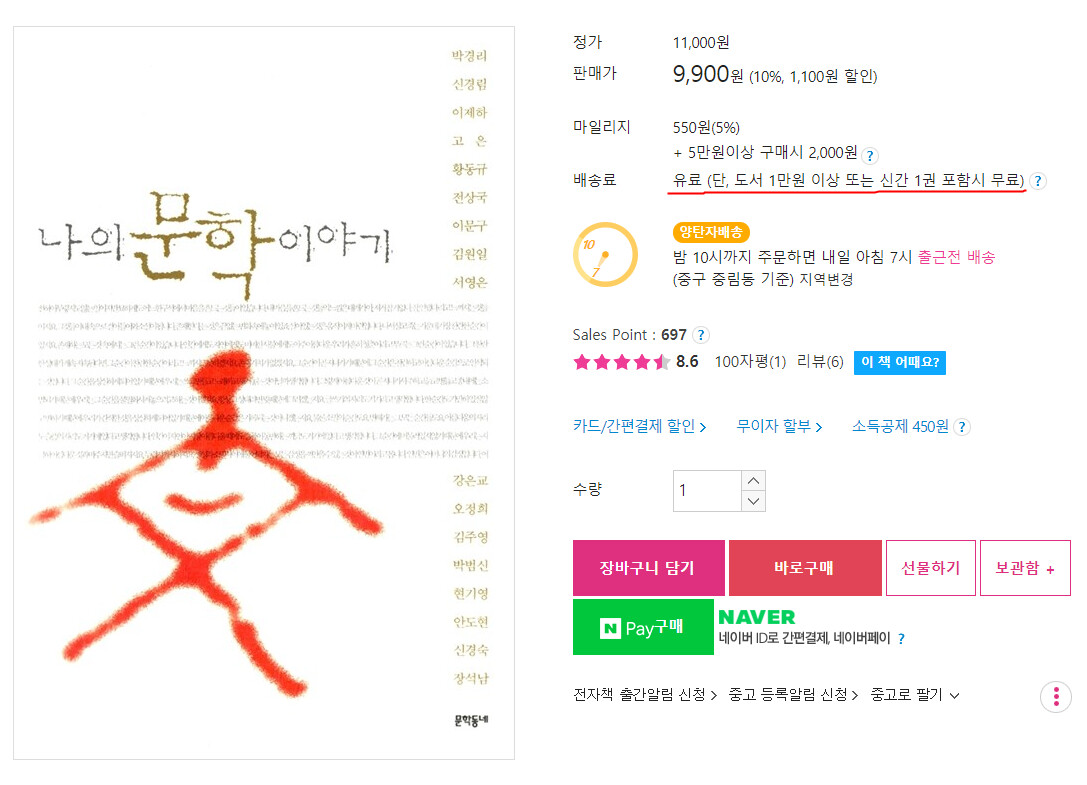Image resolution: width=1087 pixels, height=785 pixels.
Task: Expand the 중고로 팔기 dropdown
Action: pos(915,695)
